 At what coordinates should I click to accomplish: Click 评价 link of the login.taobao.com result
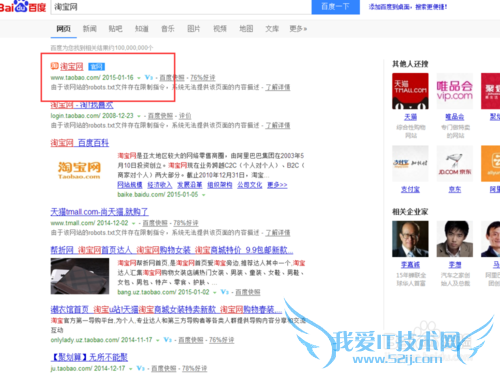185,116
